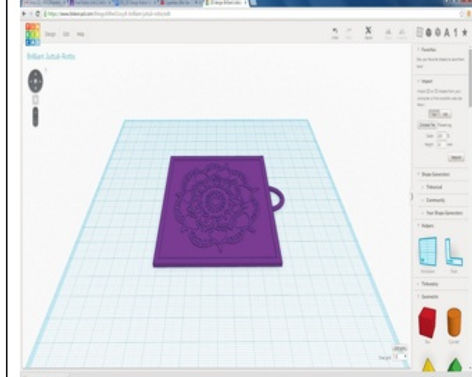Open the Edit menu
The image size is (472, 377).
[x=66, y=34]
